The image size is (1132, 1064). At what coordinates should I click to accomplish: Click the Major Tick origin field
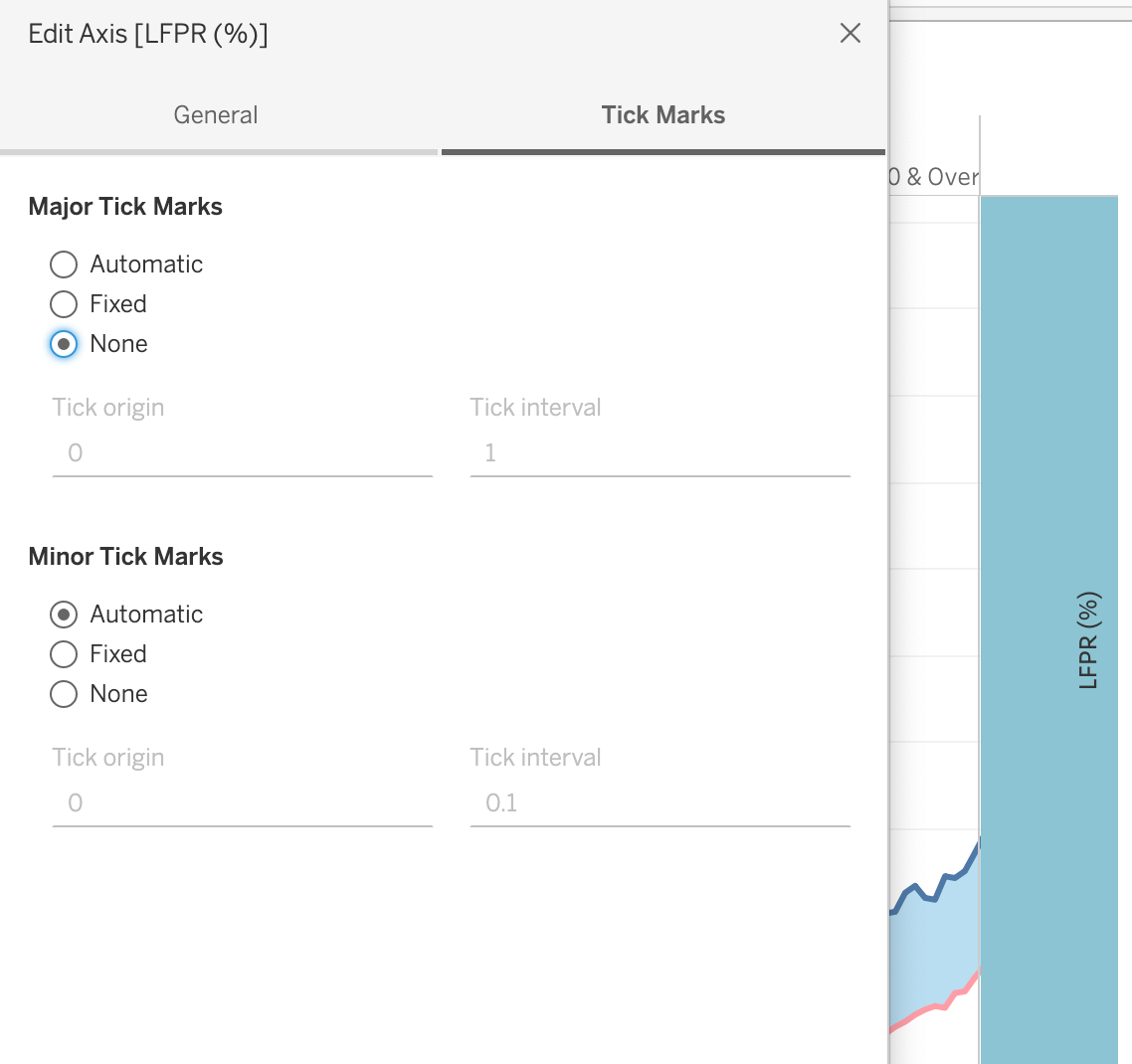coord(242,453)
